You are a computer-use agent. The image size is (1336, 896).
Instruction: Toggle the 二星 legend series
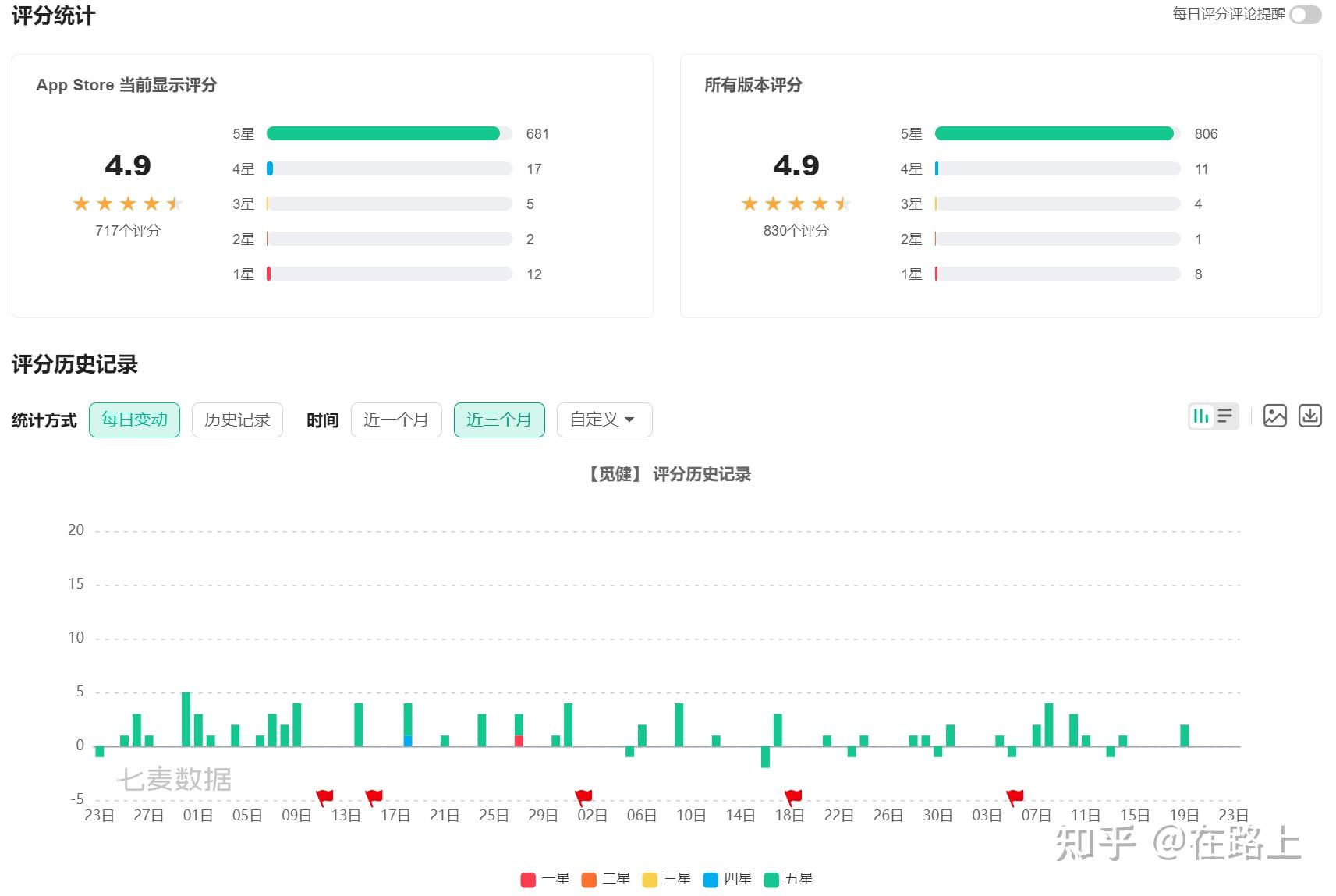606,880
